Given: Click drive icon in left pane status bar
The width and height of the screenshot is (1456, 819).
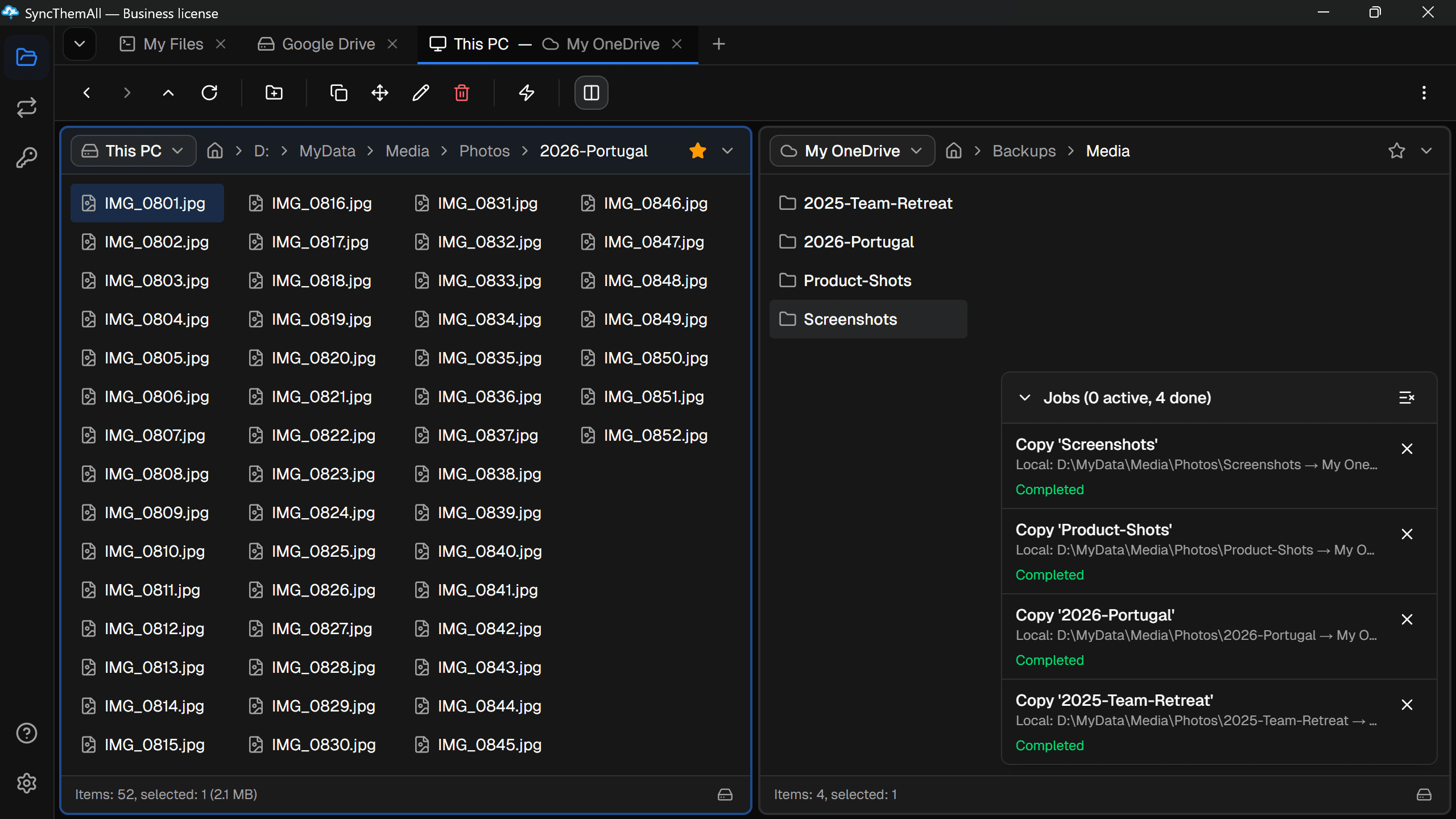Looking at the screenshot, I should pos(725,795).
